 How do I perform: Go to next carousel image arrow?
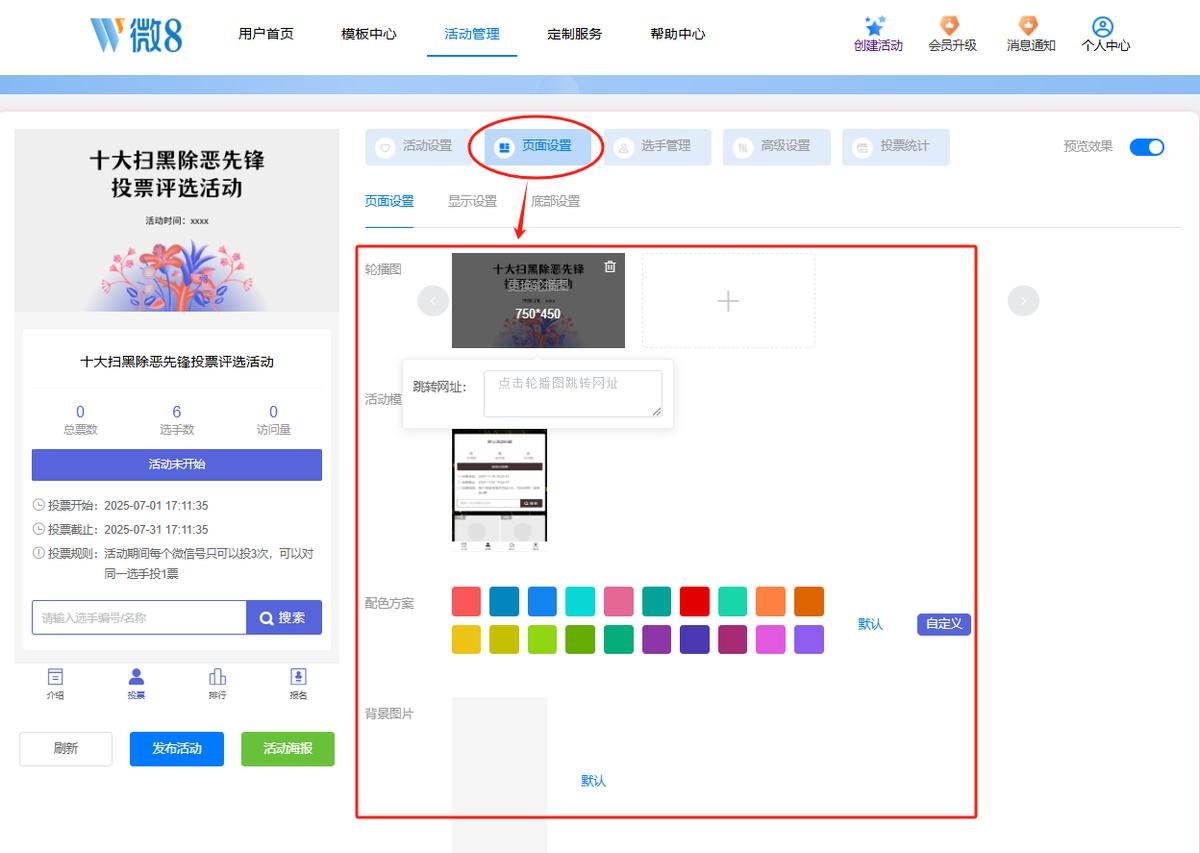[x=1023, y=300]
